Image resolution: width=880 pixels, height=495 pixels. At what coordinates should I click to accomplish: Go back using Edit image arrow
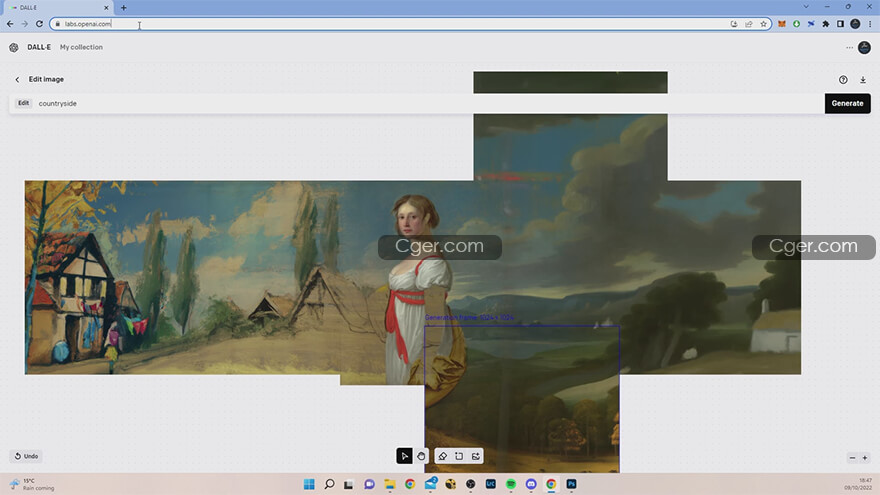pyautogui.click(x=17, y=79)
